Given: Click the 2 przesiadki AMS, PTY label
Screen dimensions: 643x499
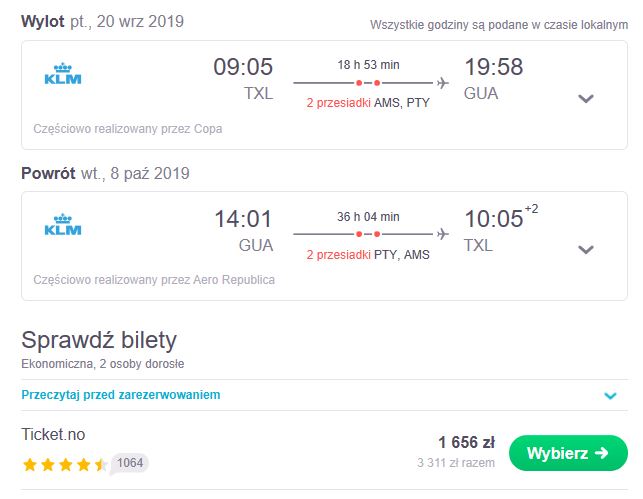Looking at the screenshot, I should coord(368,103).
